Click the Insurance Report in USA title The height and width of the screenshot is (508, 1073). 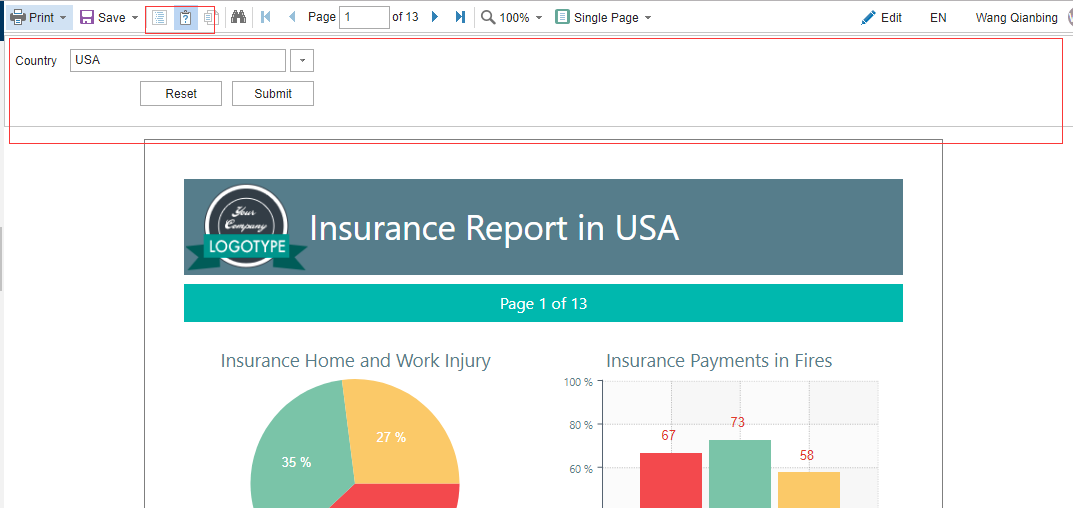click(494, 228)
